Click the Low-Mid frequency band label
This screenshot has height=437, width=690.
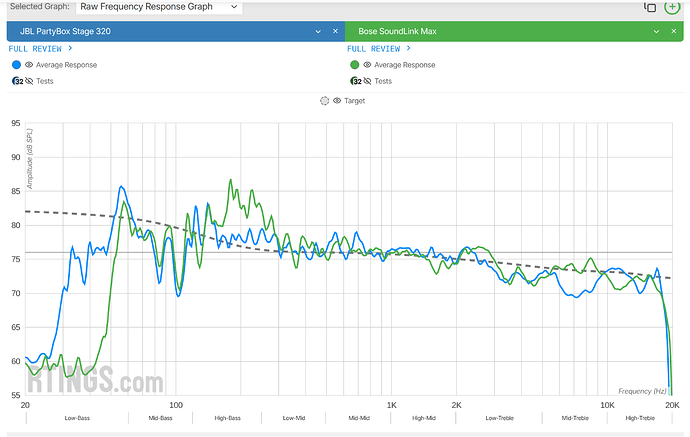pyautogui.click(x=294, y=418)
